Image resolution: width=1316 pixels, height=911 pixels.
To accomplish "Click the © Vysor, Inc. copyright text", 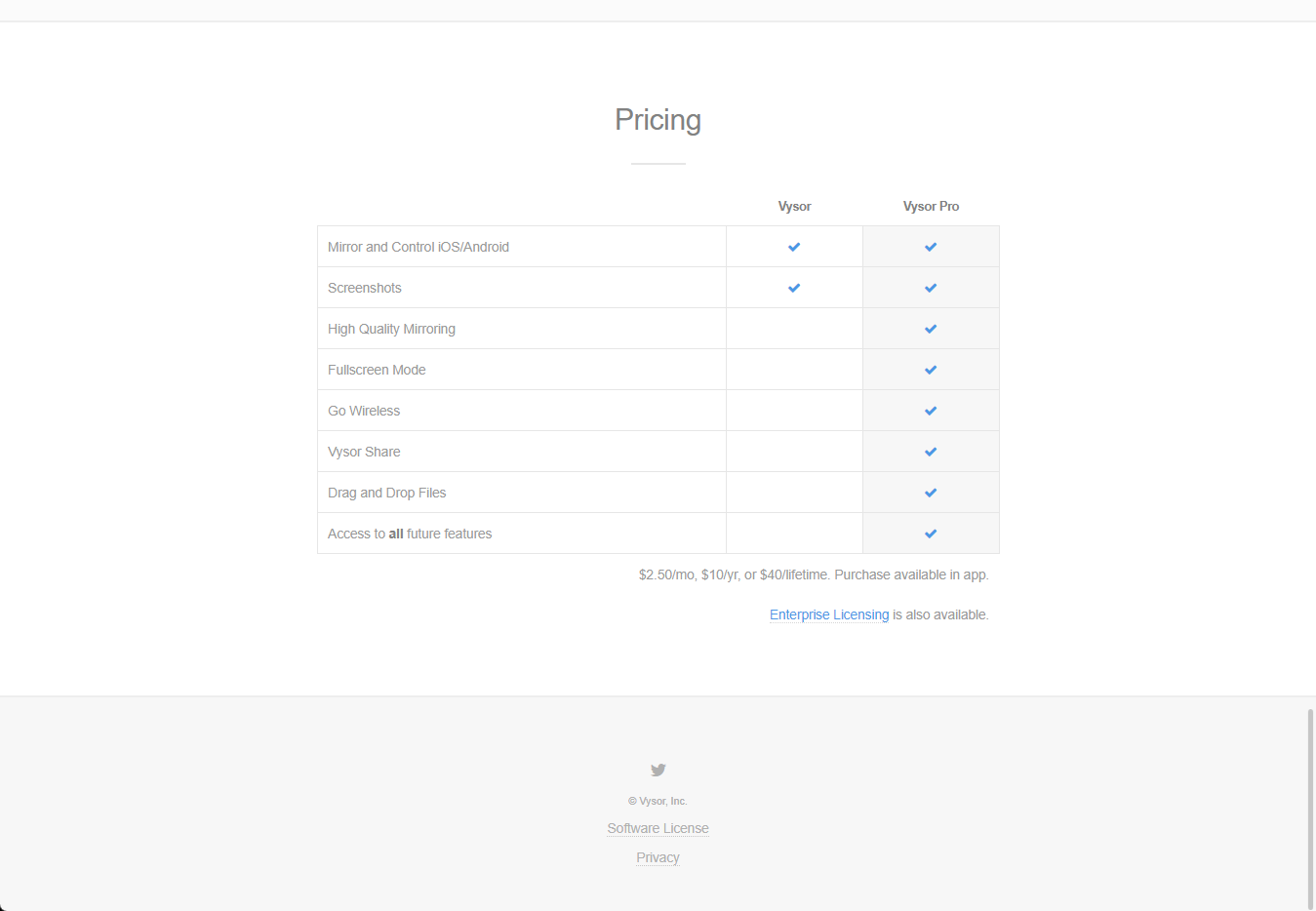I will [658, 801].
